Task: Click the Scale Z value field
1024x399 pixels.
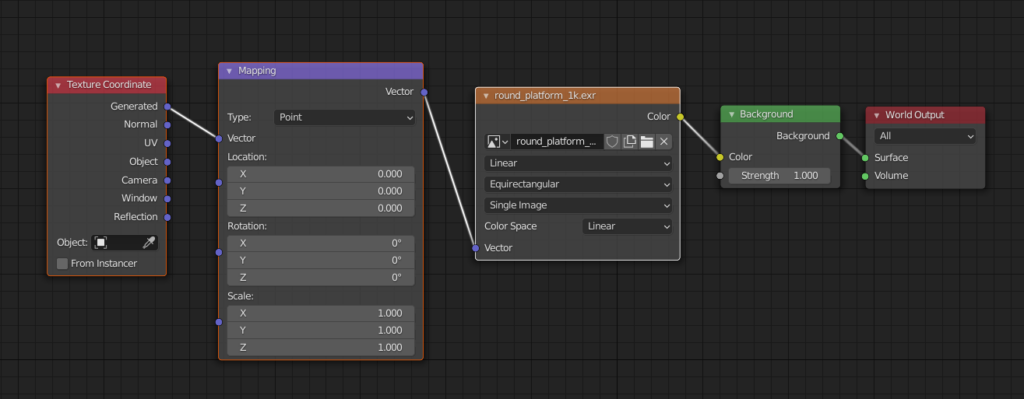Action: [x=321, y=347]
